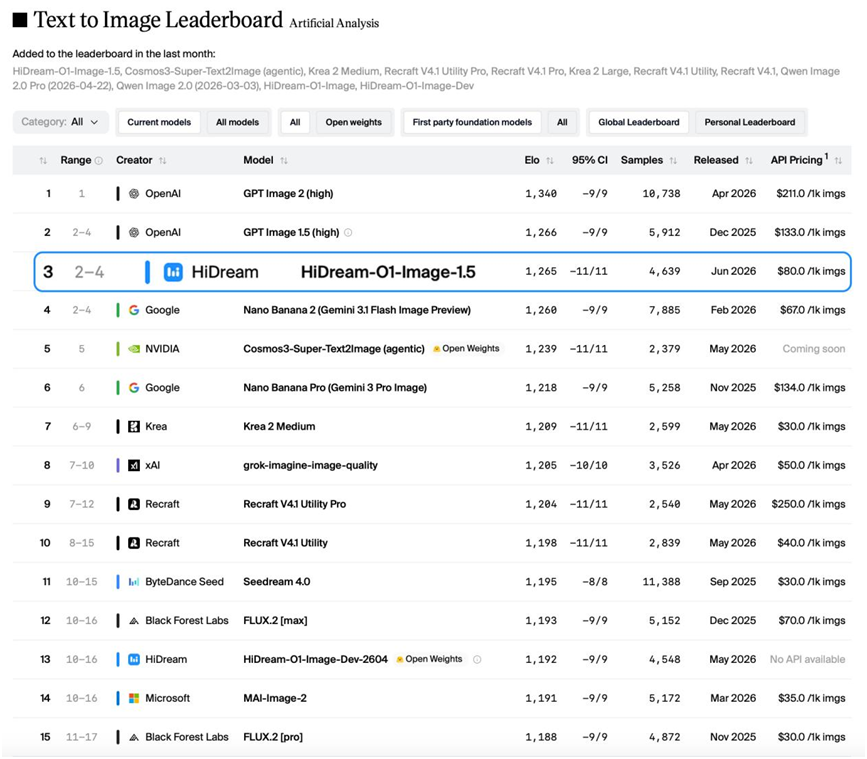Click info icon beside GPT Image 1.5 (high)
The width and height of the screenshot is (867, 759).
tap(348, 233)
